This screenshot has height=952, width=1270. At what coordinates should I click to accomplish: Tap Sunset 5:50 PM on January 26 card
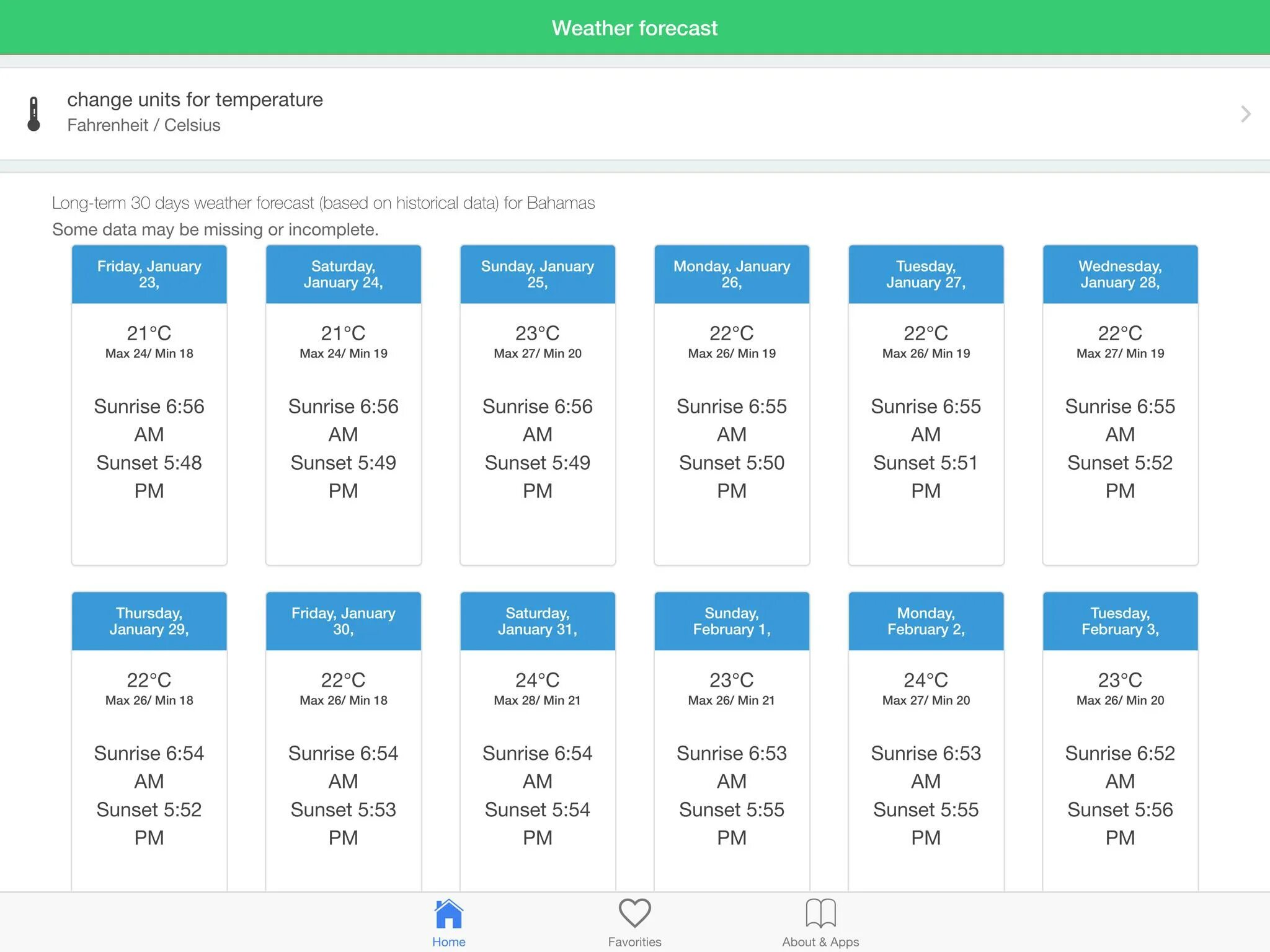pos(732,477)
